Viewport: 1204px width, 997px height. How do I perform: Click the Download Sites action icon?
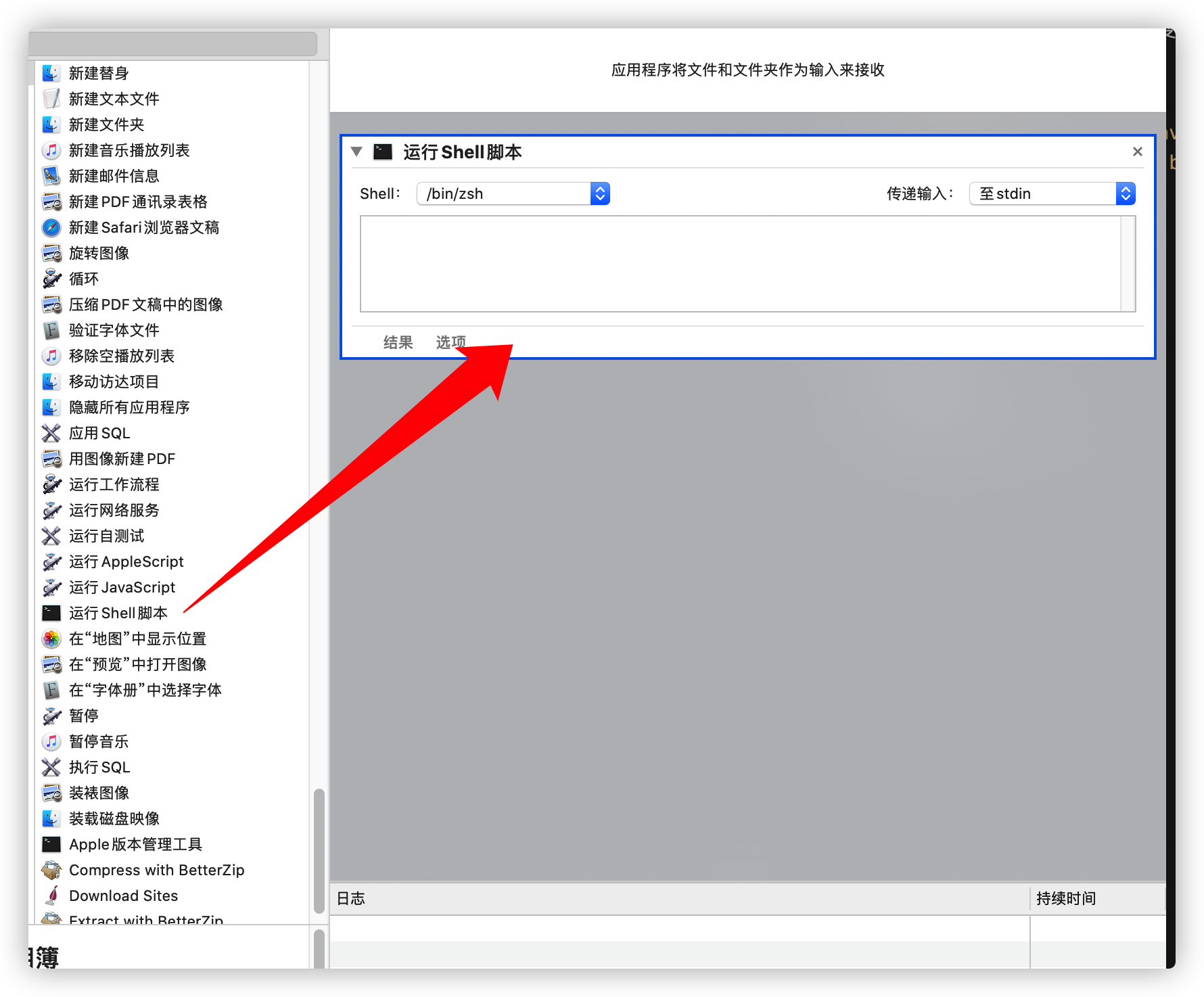coord(51,896)
